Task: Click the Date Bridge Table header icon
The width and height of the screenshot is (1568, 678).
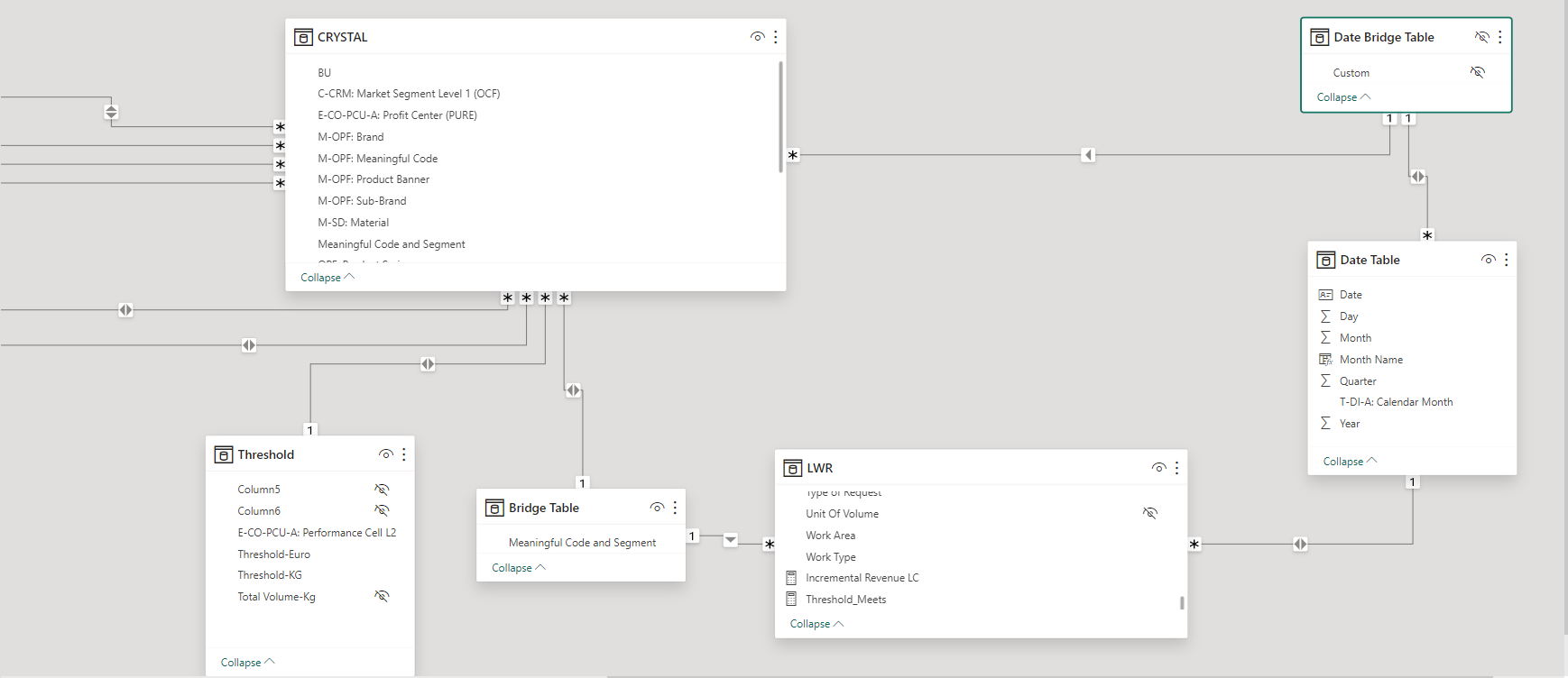Action: (x=1320, y=37)
